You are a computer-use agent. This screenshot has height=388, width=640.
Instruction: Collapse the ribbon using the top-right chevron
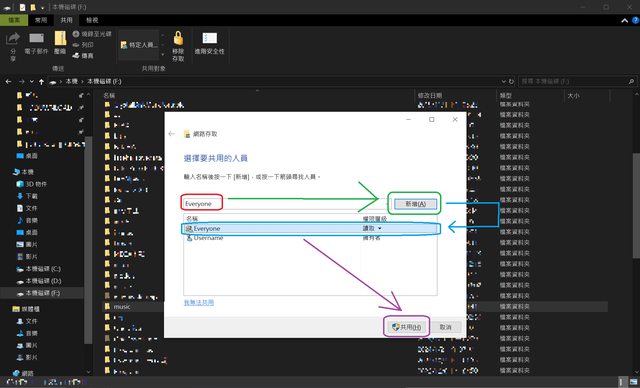coord(624,20)
